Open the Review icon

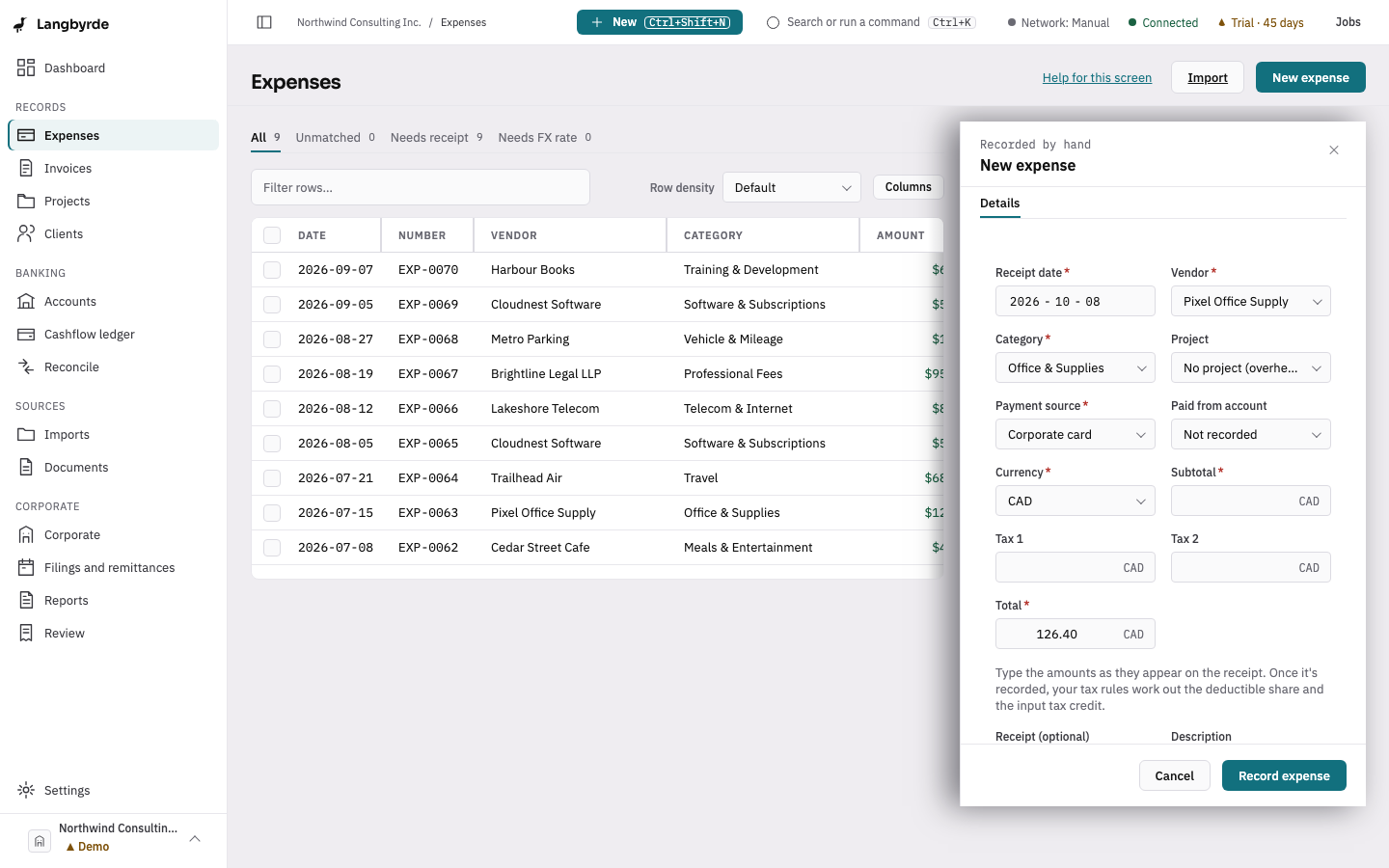26,633
